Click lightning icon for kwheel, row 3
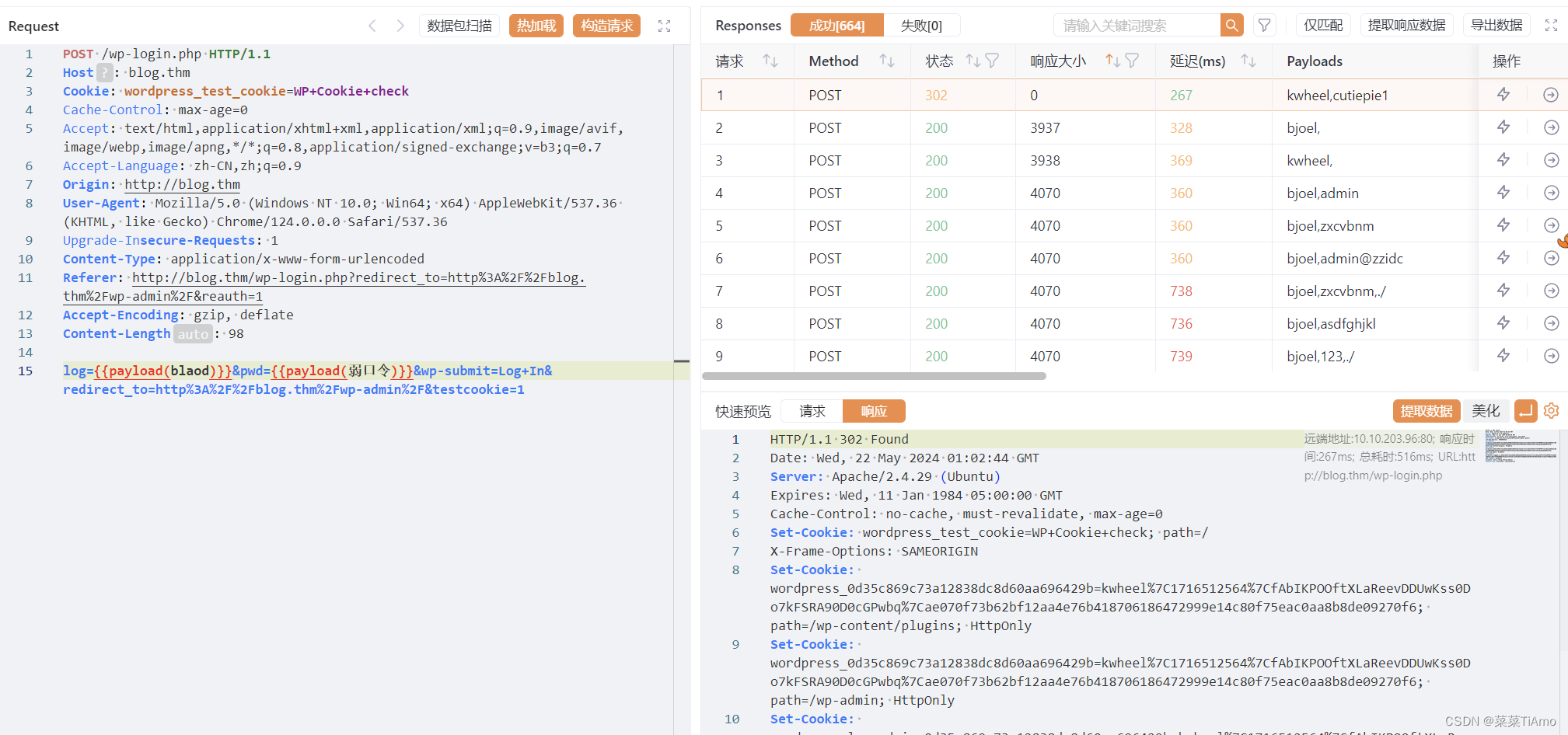The height and width of the screenshot is (735, 1568). [1503, 160]
